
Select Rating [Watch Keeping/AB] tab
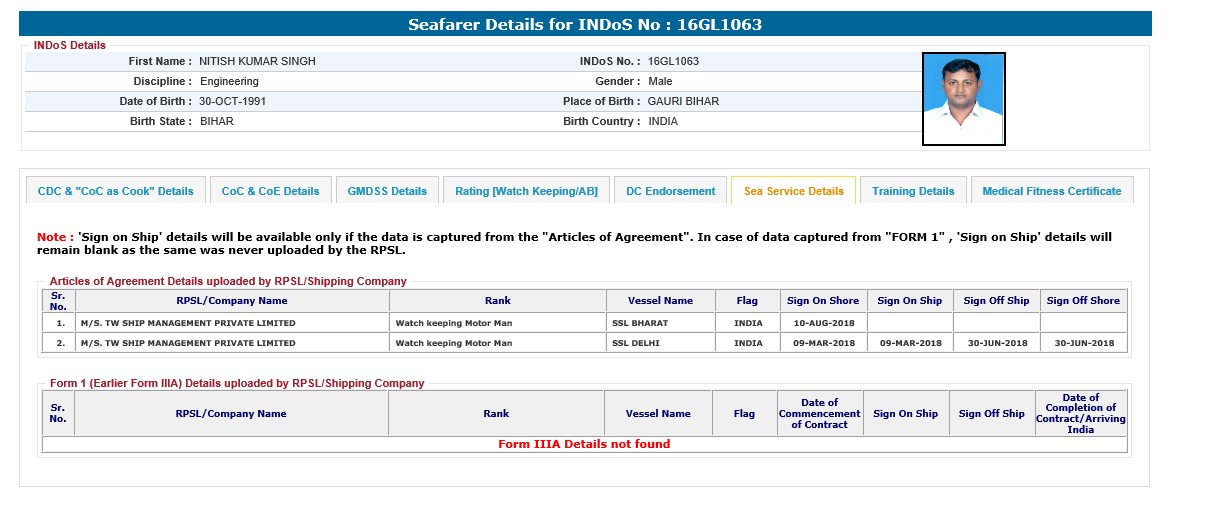pyautogui.click(x=526, y=191)
